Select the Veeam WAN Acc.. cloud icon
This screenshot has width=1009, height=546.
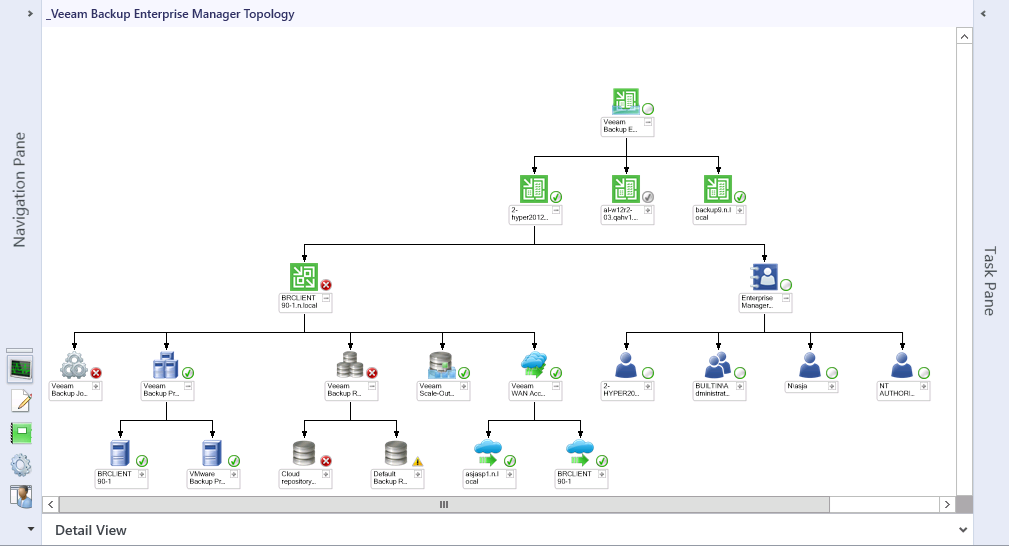pyautogui.click(x=534, y=366)
